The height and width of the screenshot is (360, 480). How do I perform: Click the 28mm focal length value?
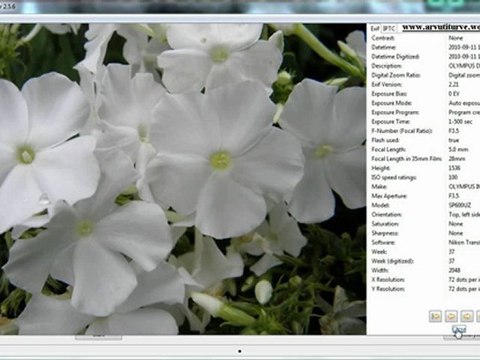pos(457,159)
